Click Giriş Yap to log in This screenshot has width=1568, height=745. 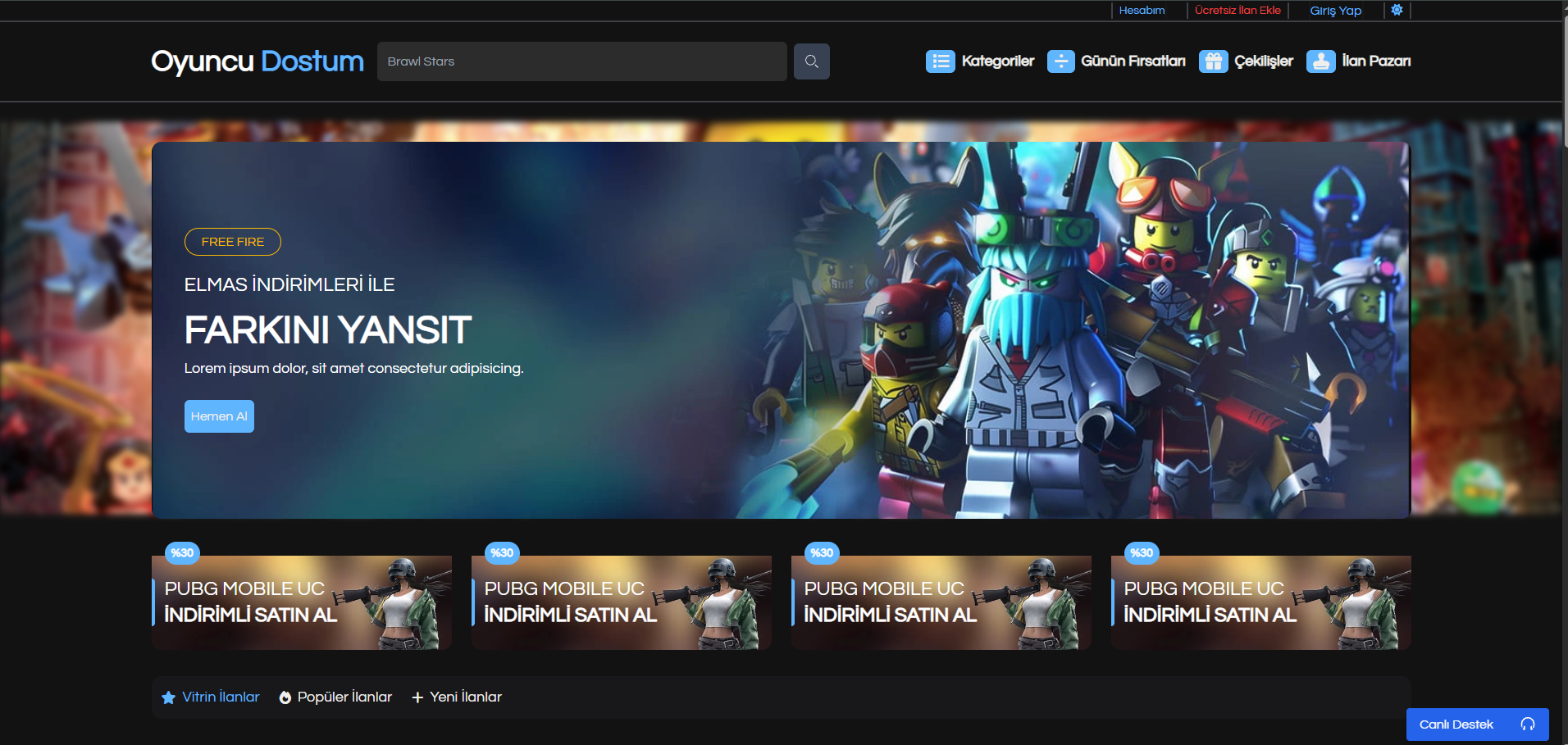(x=1335, y=11)
